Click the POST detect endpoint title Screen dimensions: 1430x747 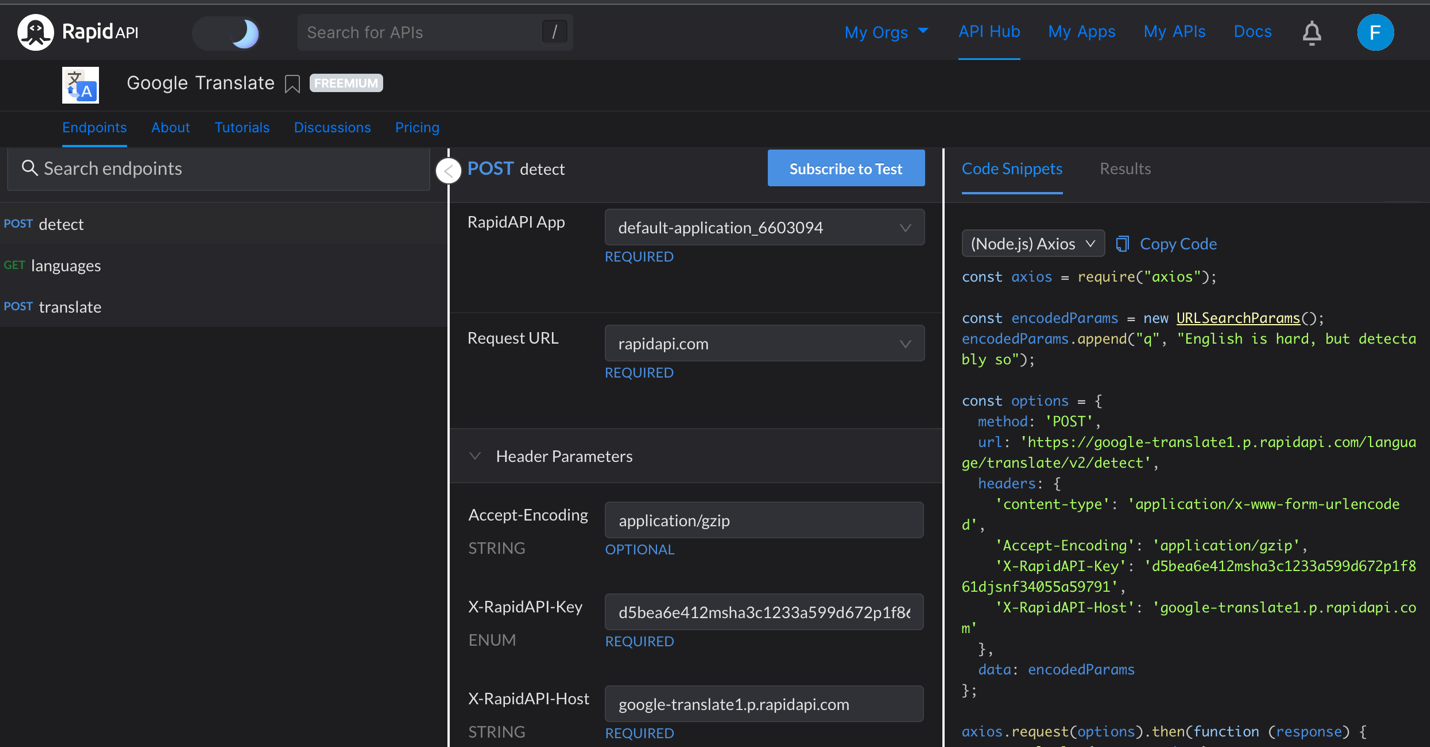click(516, 169)
